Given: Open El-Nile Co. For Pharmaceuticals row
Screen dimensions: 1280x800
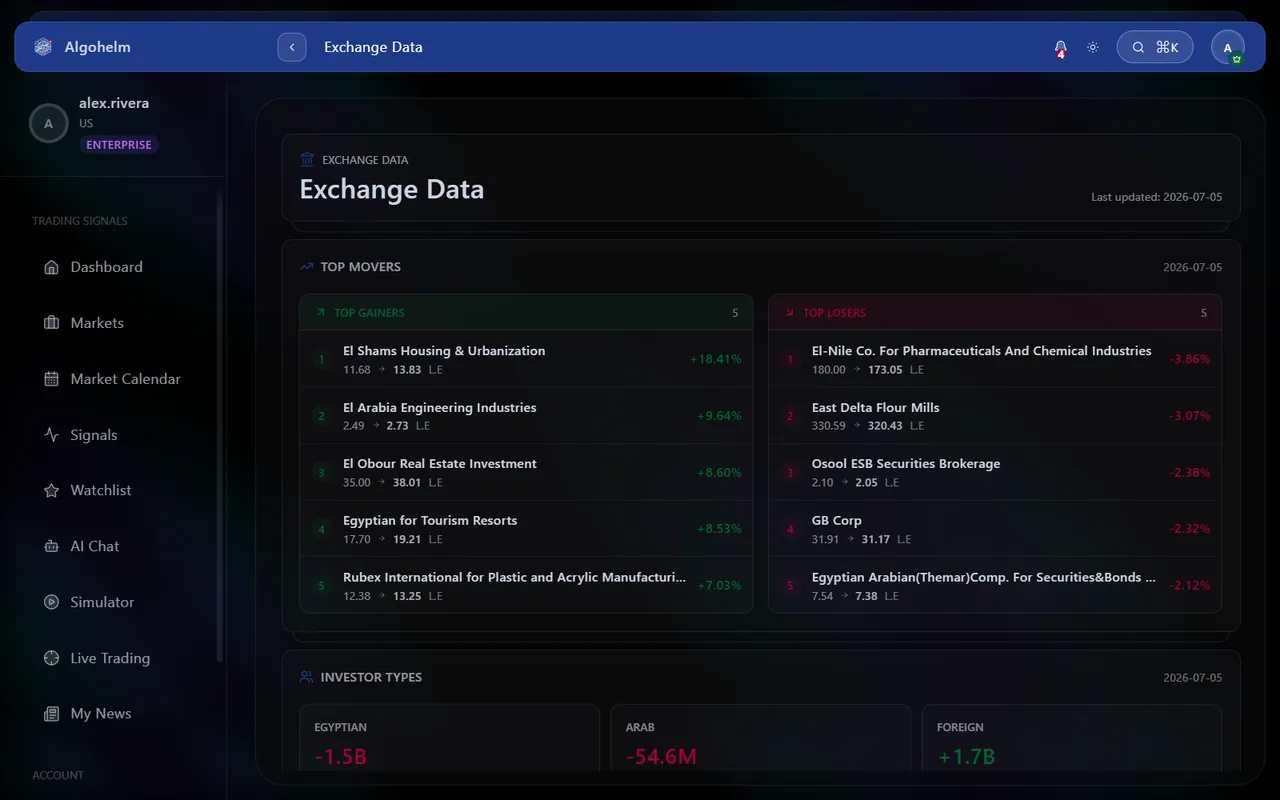Looking at the screenshot, I should (995, 359).
